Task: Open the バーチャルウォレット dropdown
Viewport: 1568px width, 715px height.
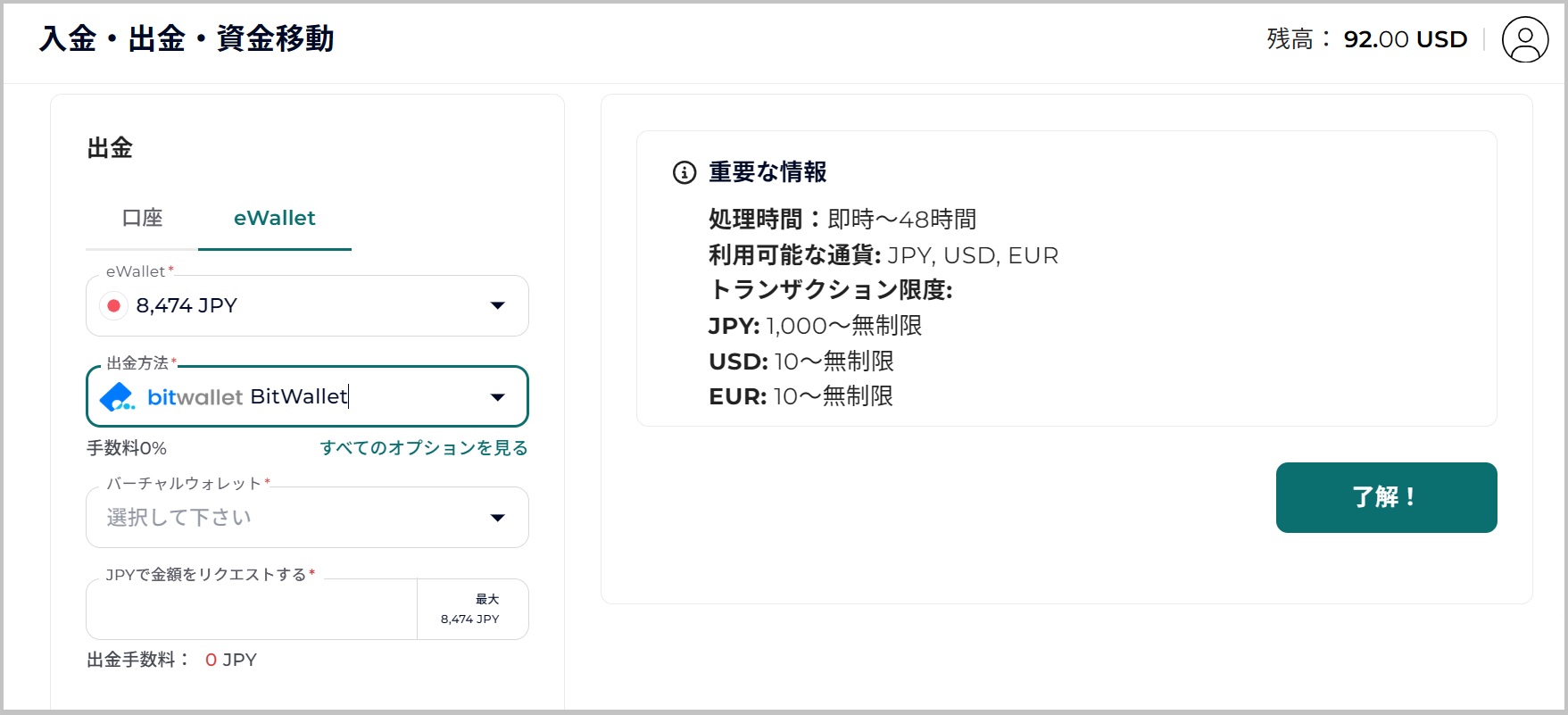Action: [295, 518]
